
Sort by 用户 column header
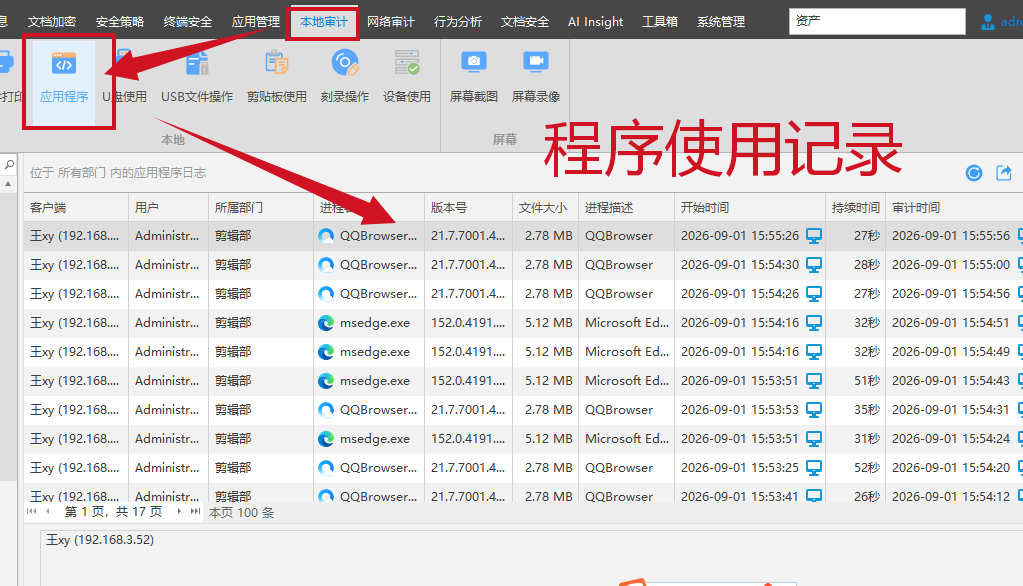(168, 208)
